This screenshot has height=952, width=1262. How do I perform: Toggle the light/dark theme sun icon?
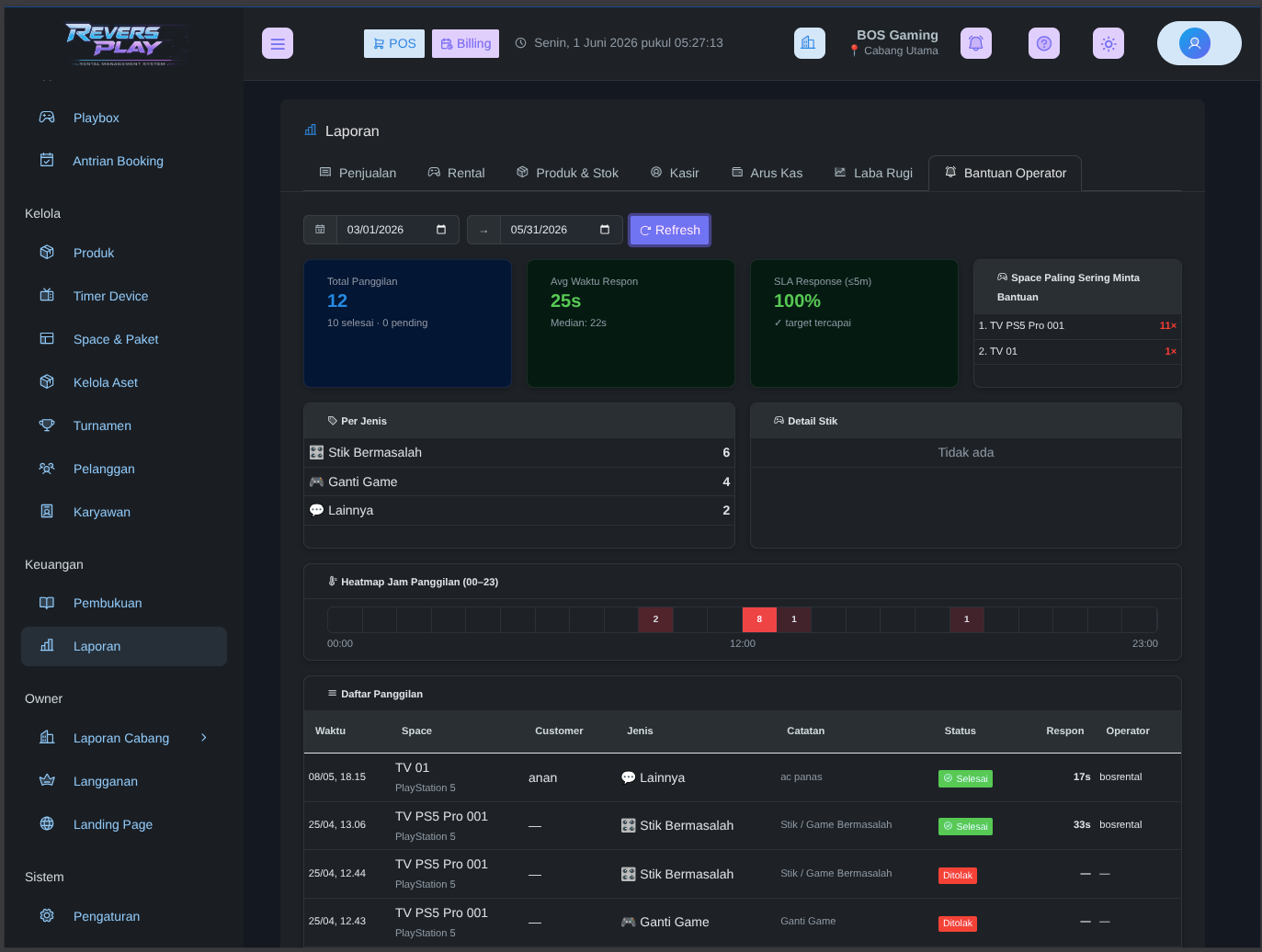pyautogui.click(x=1109, y=43)
